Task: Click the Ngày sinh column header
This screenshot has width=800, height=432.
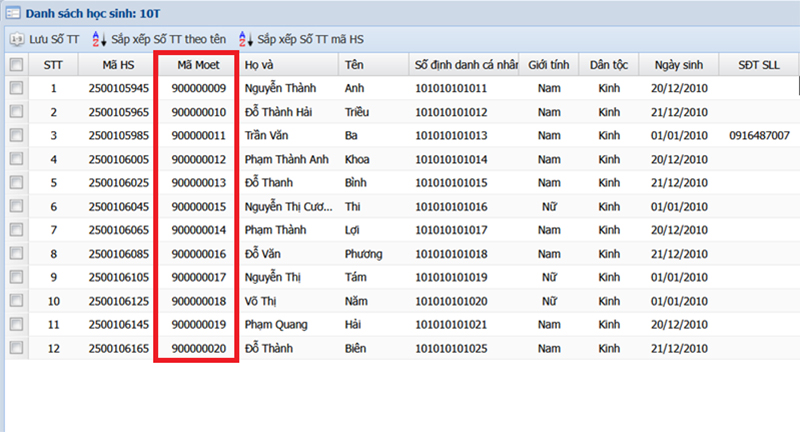Action: pyautogui.click(x=679, y=65)
